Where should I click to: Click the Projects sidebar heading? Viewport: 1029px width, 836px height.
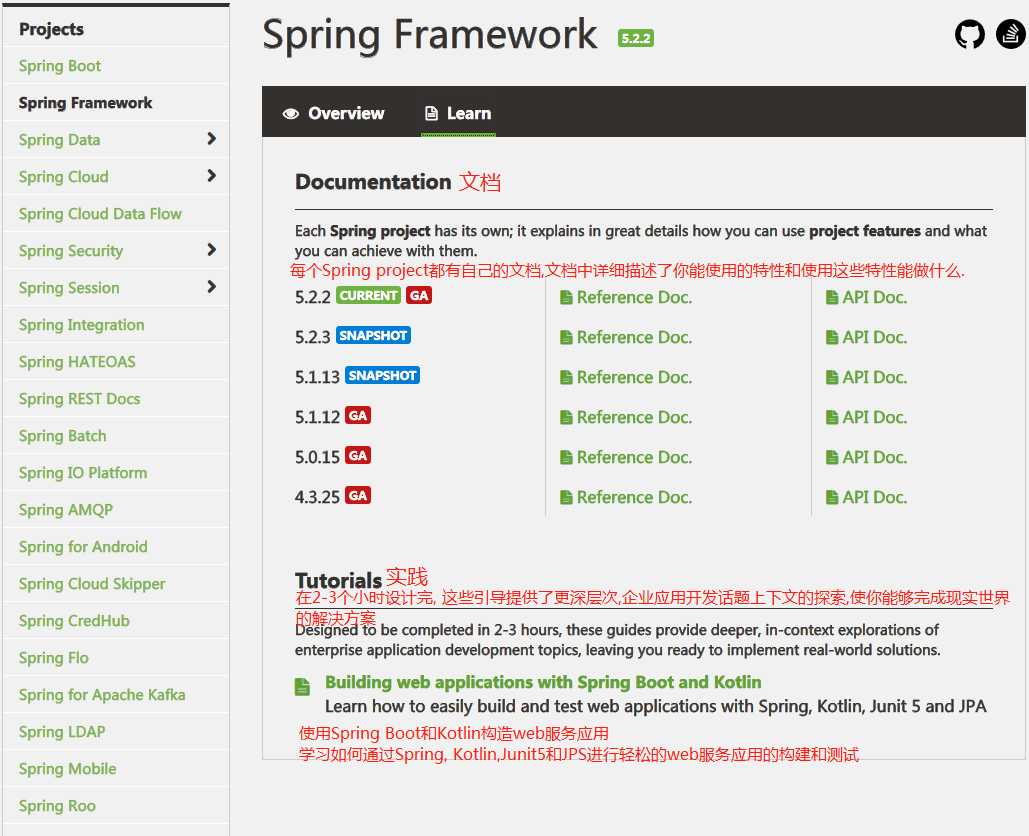point(51,30)
